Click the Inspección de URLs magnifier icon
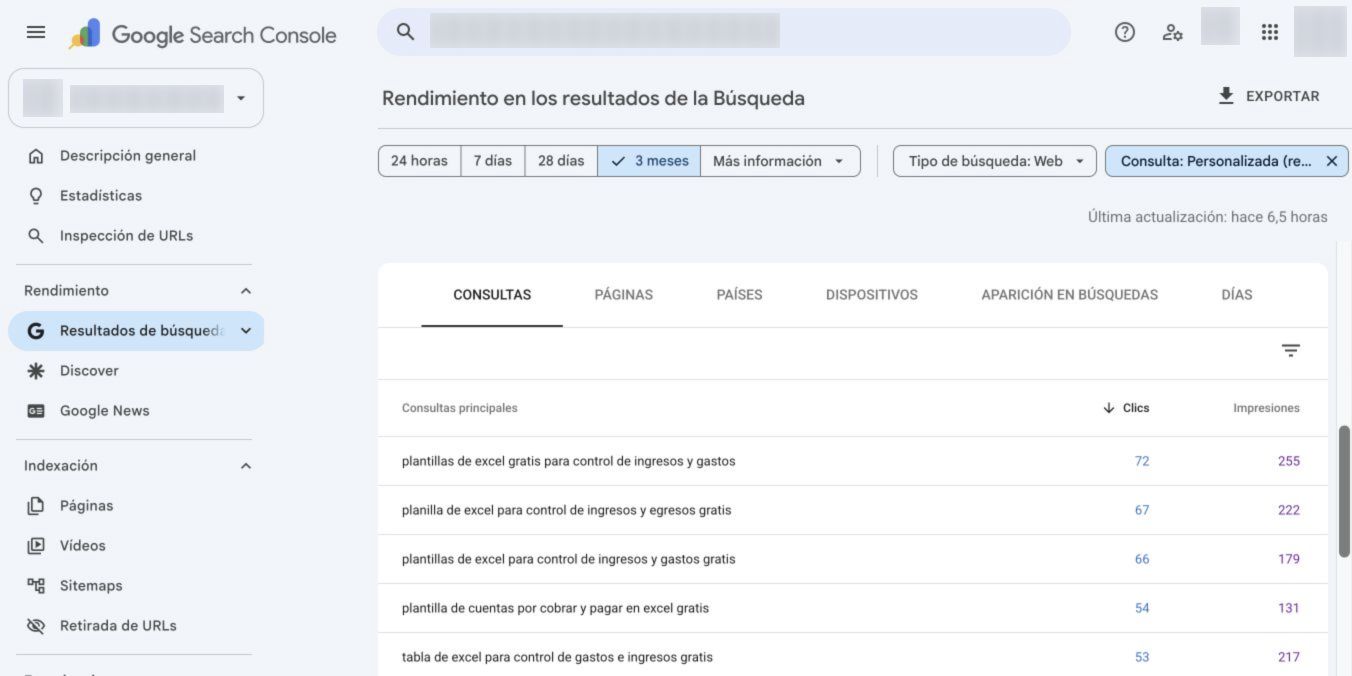Screen dimensions: 1352x676 tap(36, 236)
